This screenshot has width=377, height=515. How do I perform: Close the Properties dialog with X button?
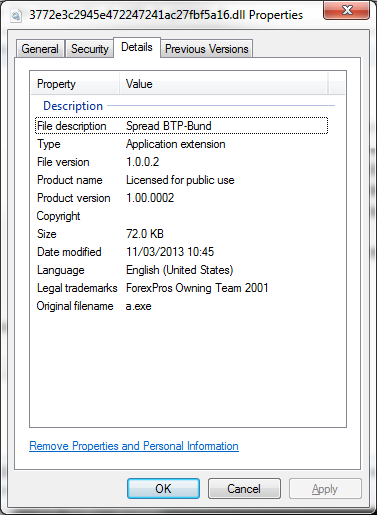346,10
